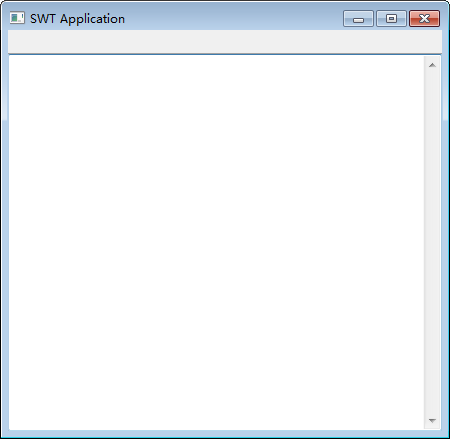Click the title bar's empty middle space
Viewport: 450px width, 439px height.
tap(233, 18)
